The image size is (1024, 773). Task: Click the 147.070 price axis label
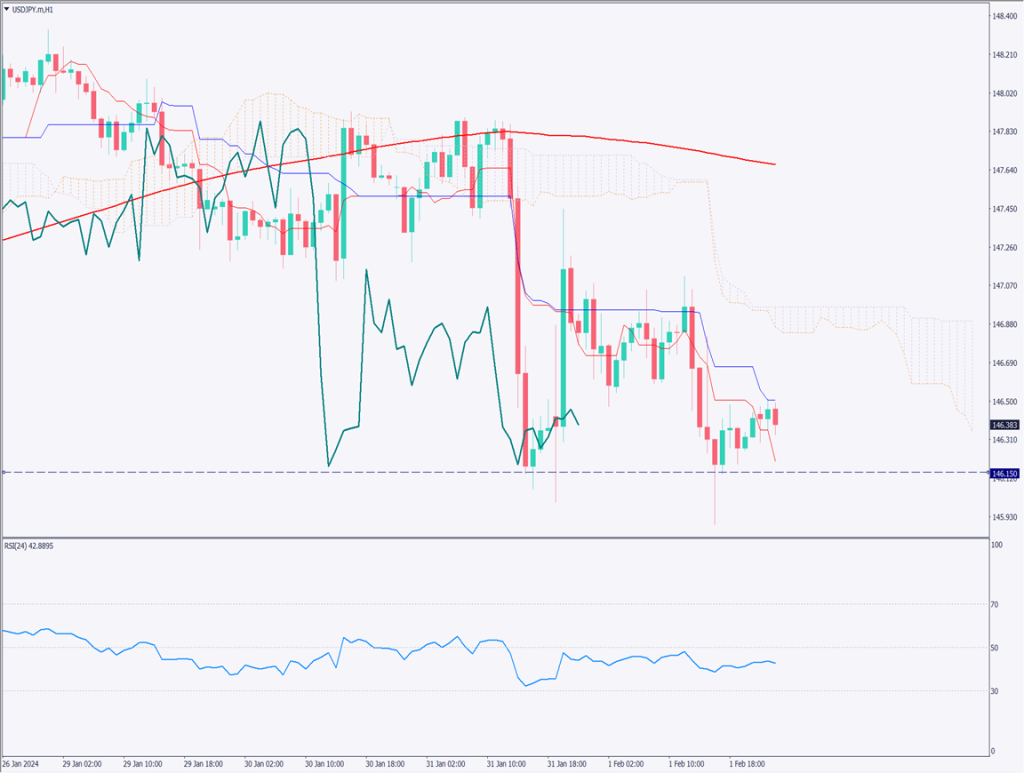(1004, 286)
